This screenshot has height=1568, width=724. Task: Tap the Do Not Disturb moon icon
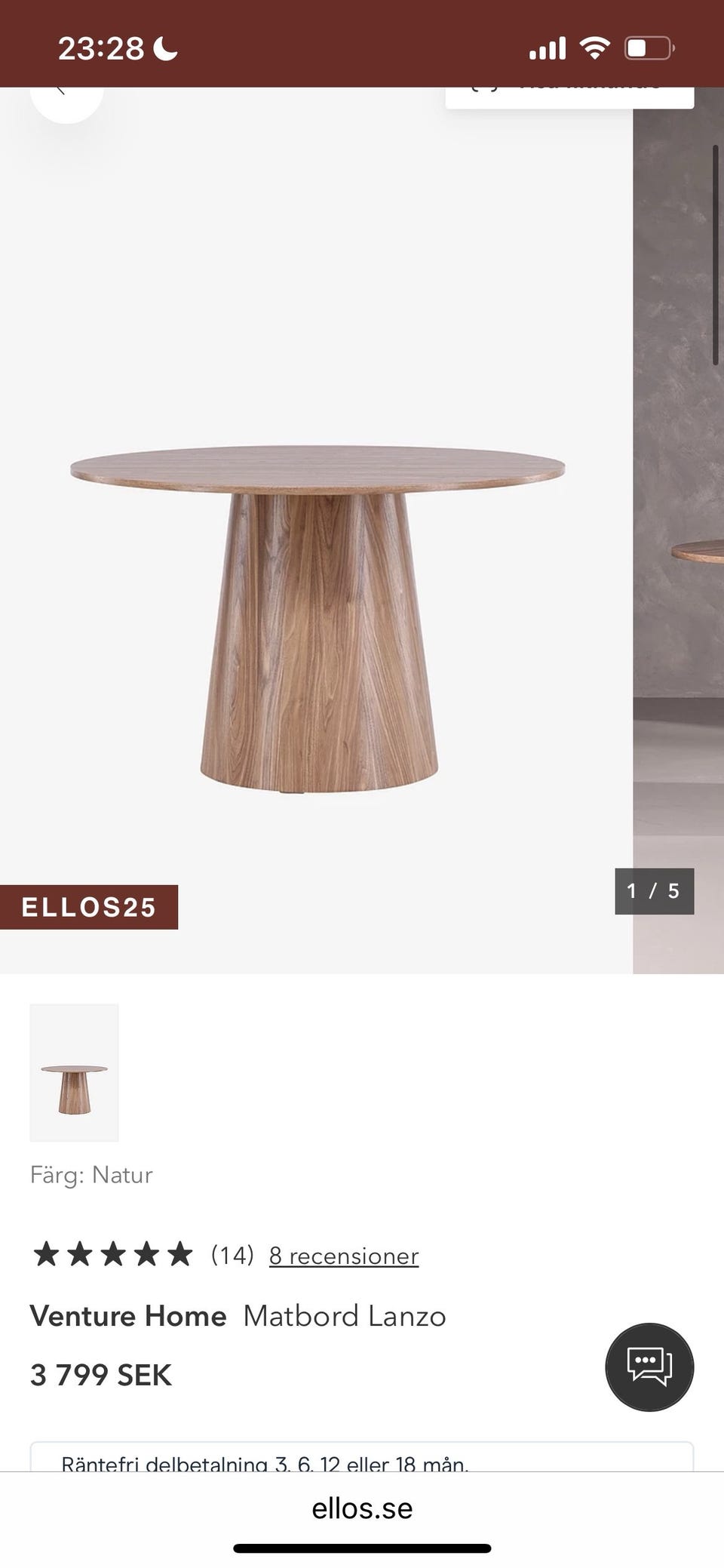coord(165,49)
